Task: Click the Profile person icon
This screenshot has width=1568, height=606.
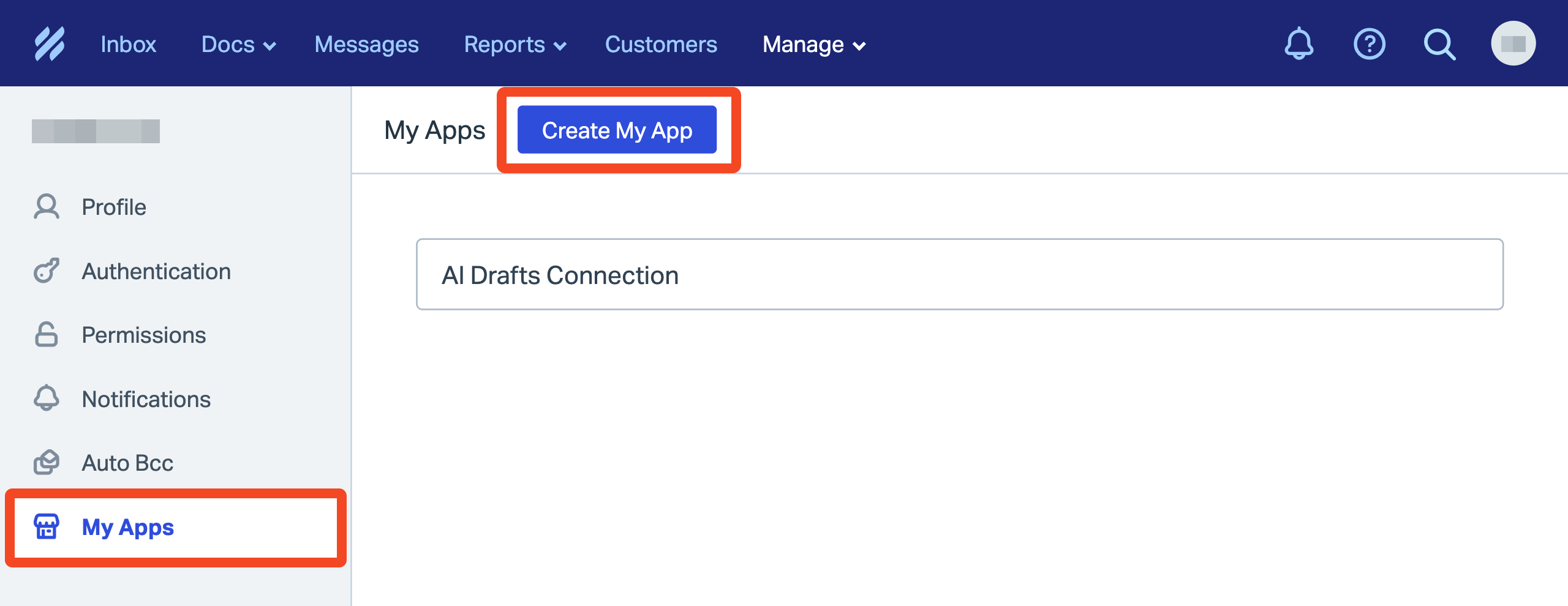Action: [x=47, y=207]
